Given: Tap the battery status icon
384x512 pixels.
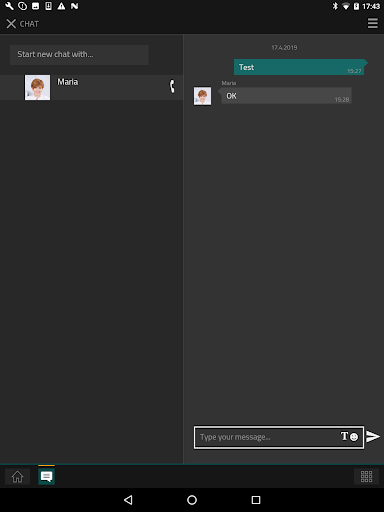Looking at the screenshot, I should tap(356, 6).
